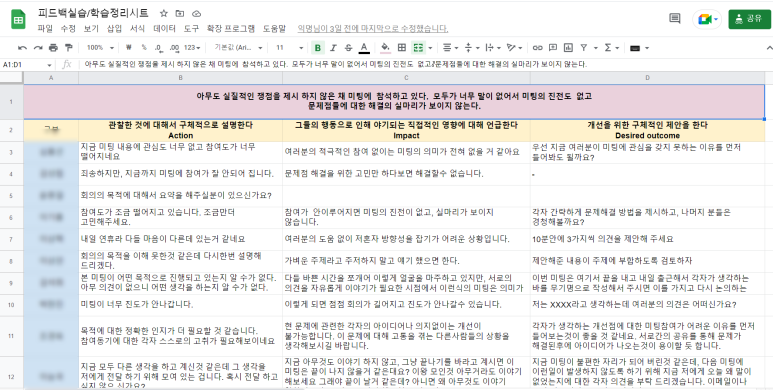This screenshot has width=773, height=390.
Task: Toggle italic formatting
Action: [x=333, y=48]
